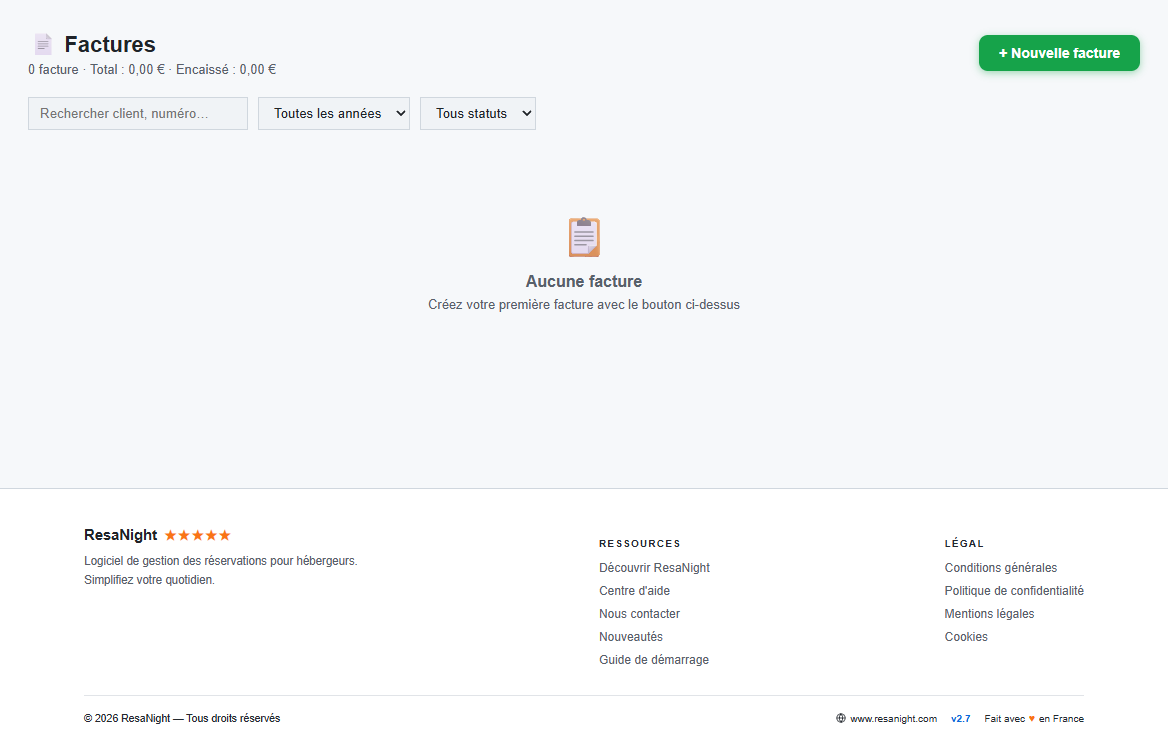Click the Logiciel de gestion des réservations description
Viewport: 1168px width, 746px height.
220,570
